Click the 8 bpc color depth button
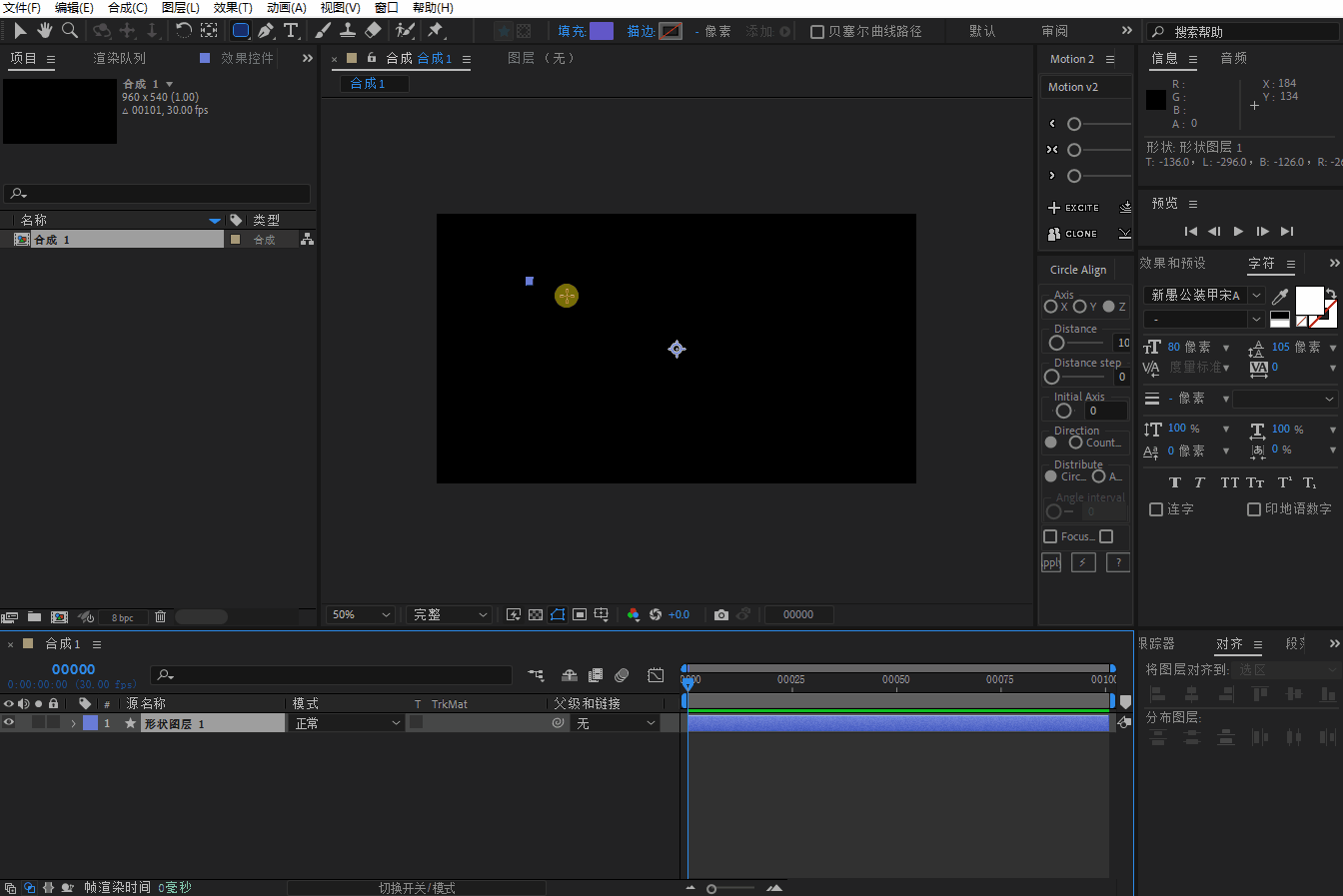Image resolution: width=1343 pixels, height=896 pixels. pyautogui.click(x=122, y=617)
